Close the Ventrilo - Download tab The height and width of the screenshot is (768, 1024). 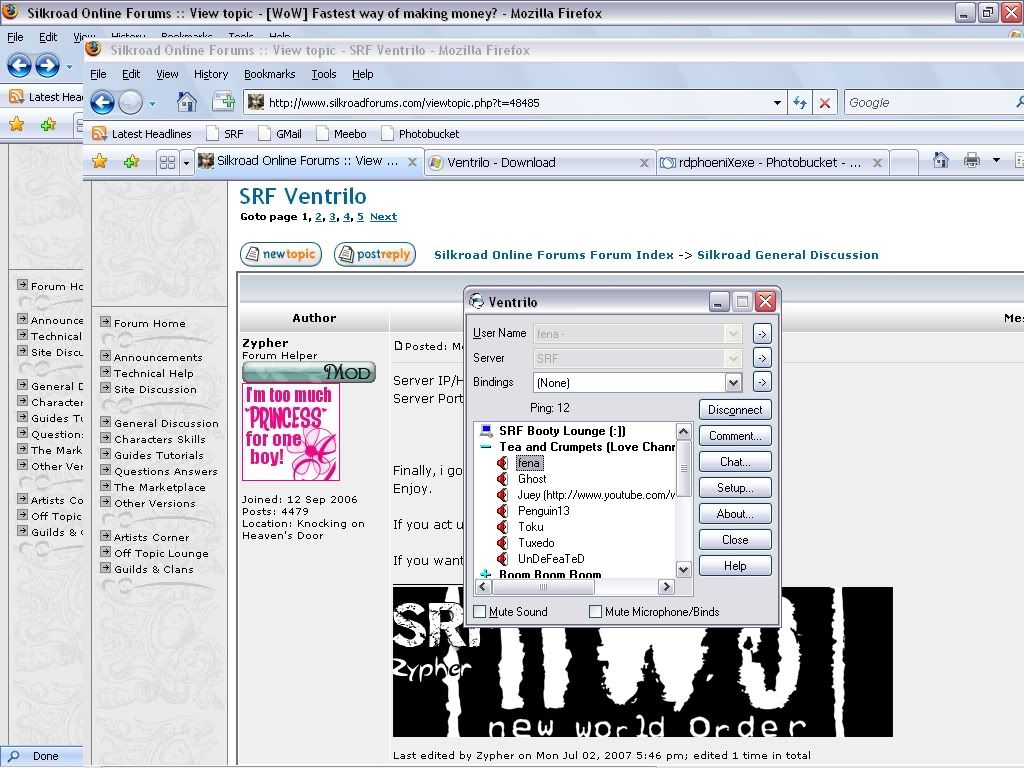[x=644, y=163]
